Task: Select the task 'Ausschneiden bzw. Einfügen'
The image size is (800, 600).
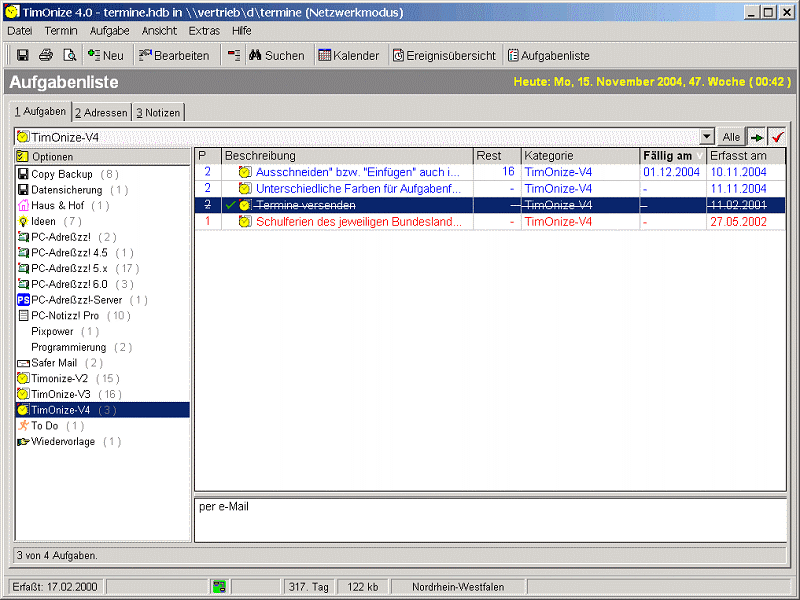Action: tap(490, 172)
